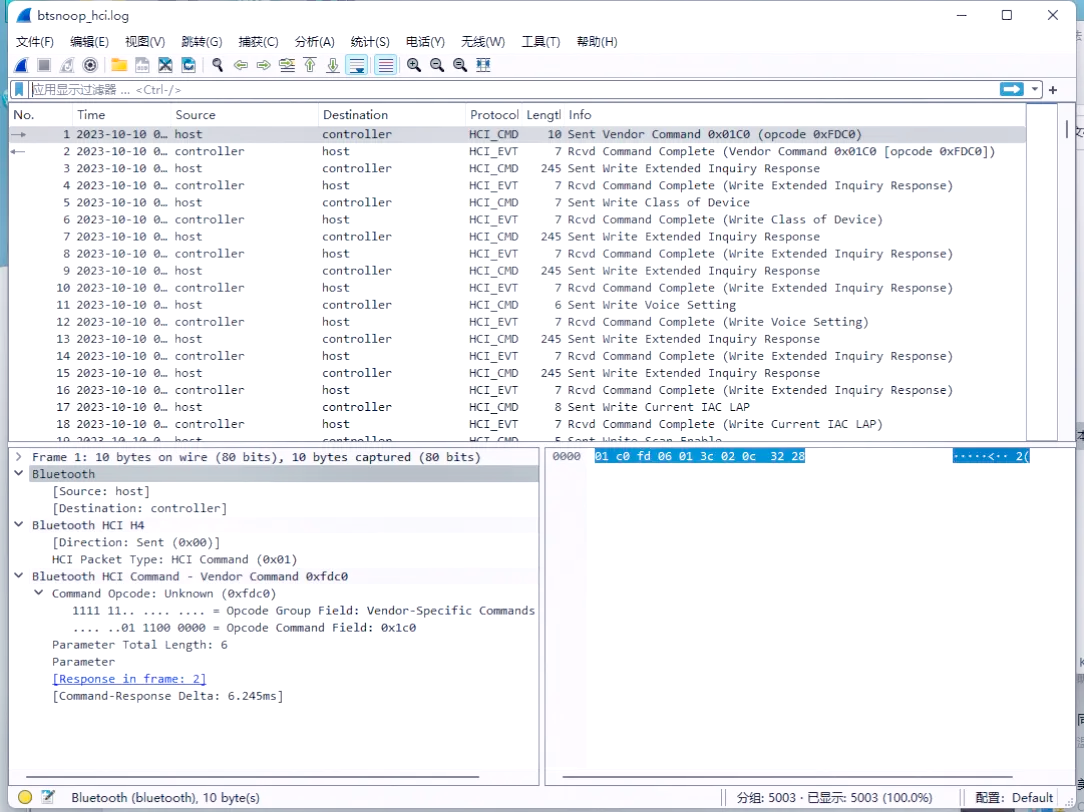Jump to last packet icon

click(x=333, y=65)
